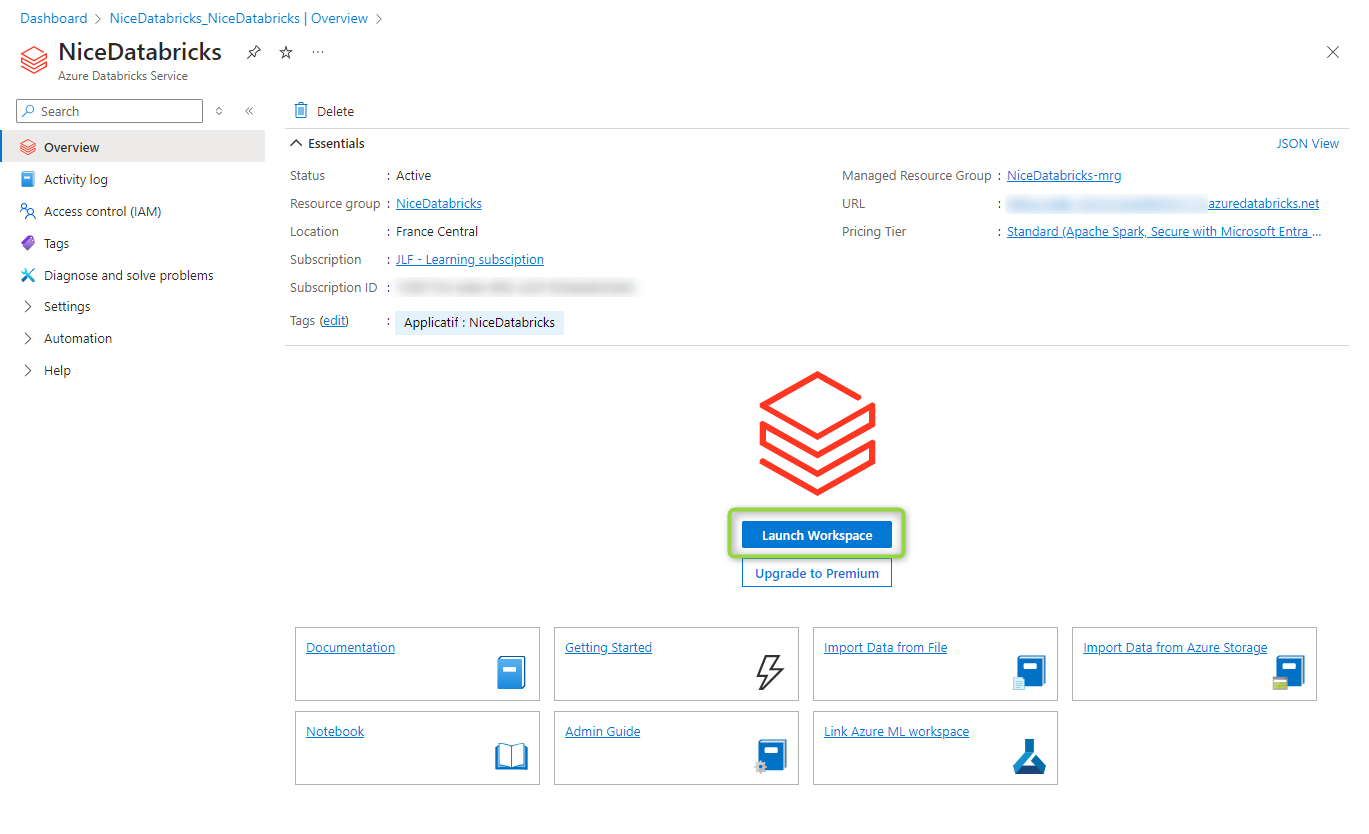The image size is (1369, 834).
Task: Select the France Central location text
Action: coord(437,231)
